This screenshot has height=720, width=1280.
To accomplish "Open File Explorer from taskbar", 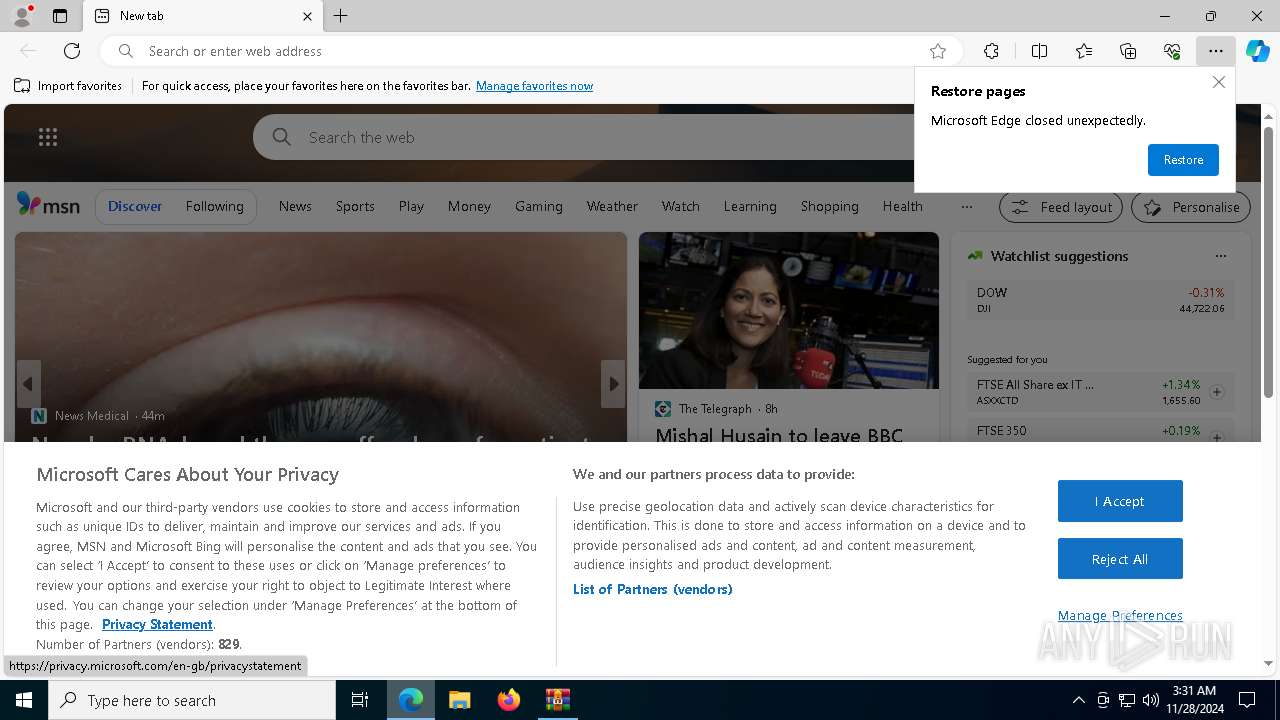I will (x=459, y=700).
